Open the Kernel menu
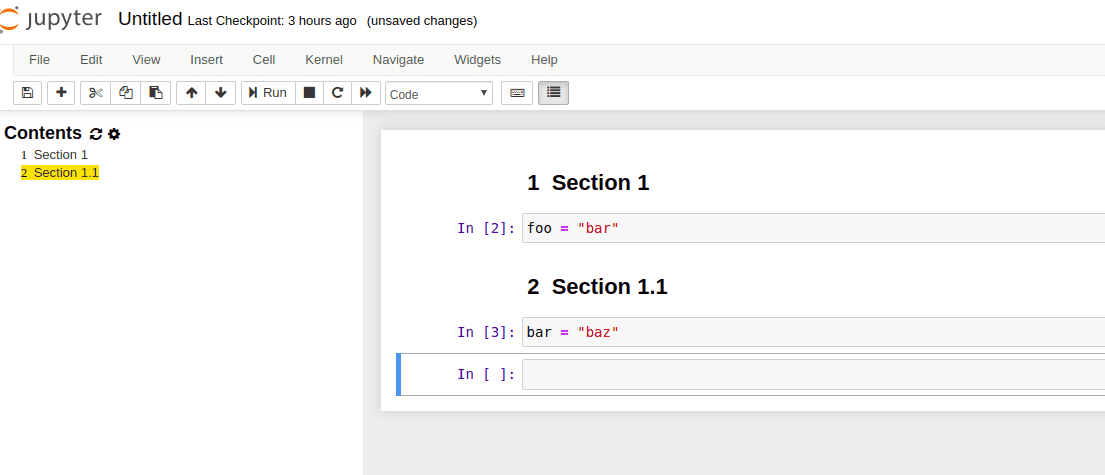Viewport: 1105px width, 475px height. point(323,60)
